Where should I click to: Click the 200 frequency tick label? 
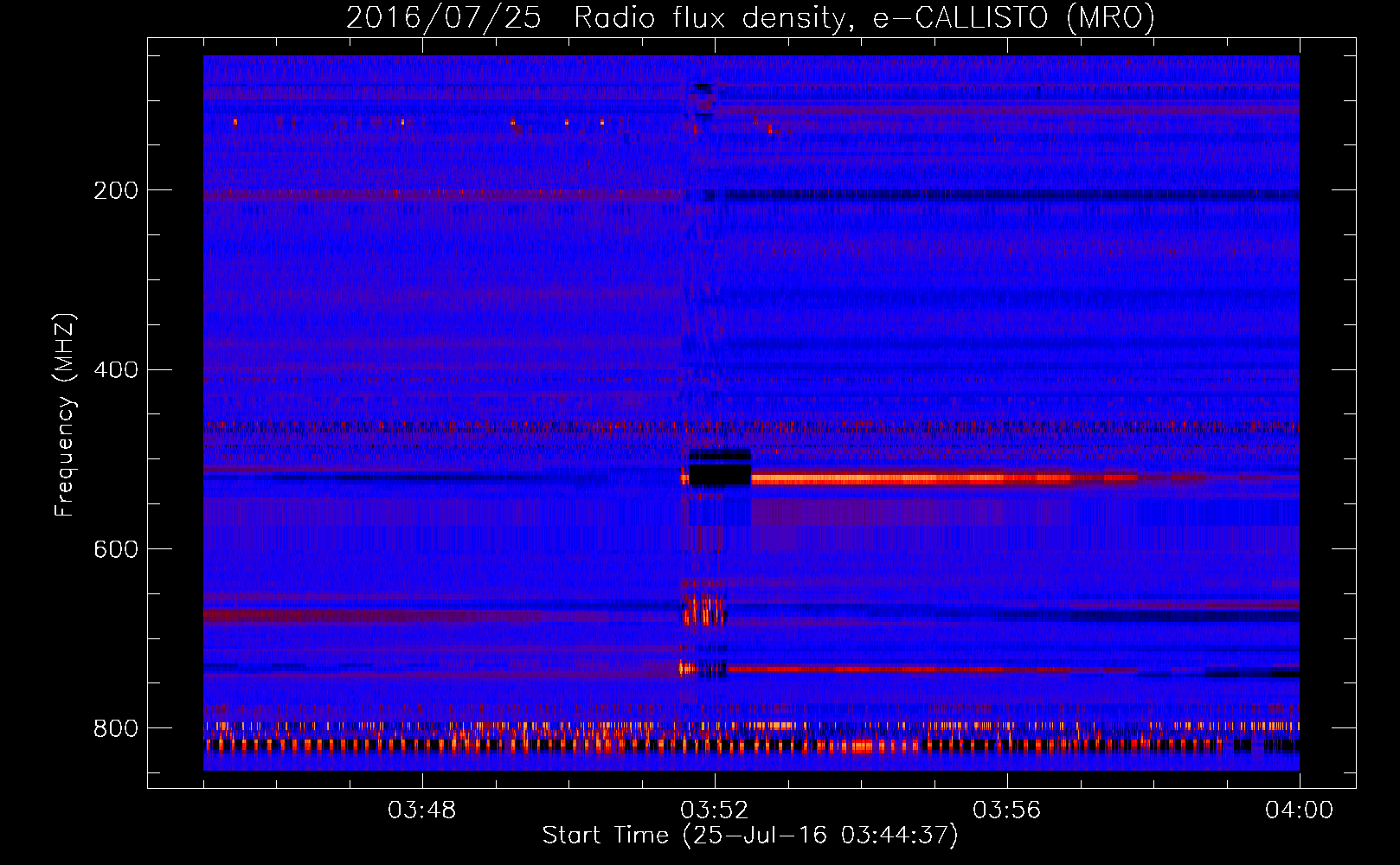(x=115, y=190)
